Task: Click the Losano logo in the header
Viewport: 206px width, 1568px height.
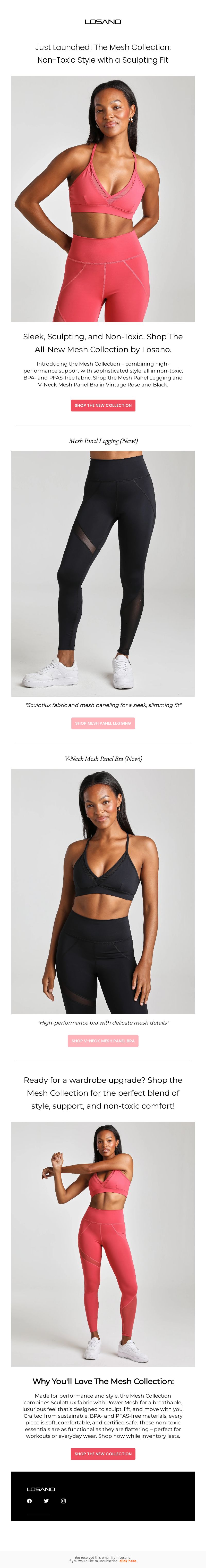Action: (x=103, y=21)
